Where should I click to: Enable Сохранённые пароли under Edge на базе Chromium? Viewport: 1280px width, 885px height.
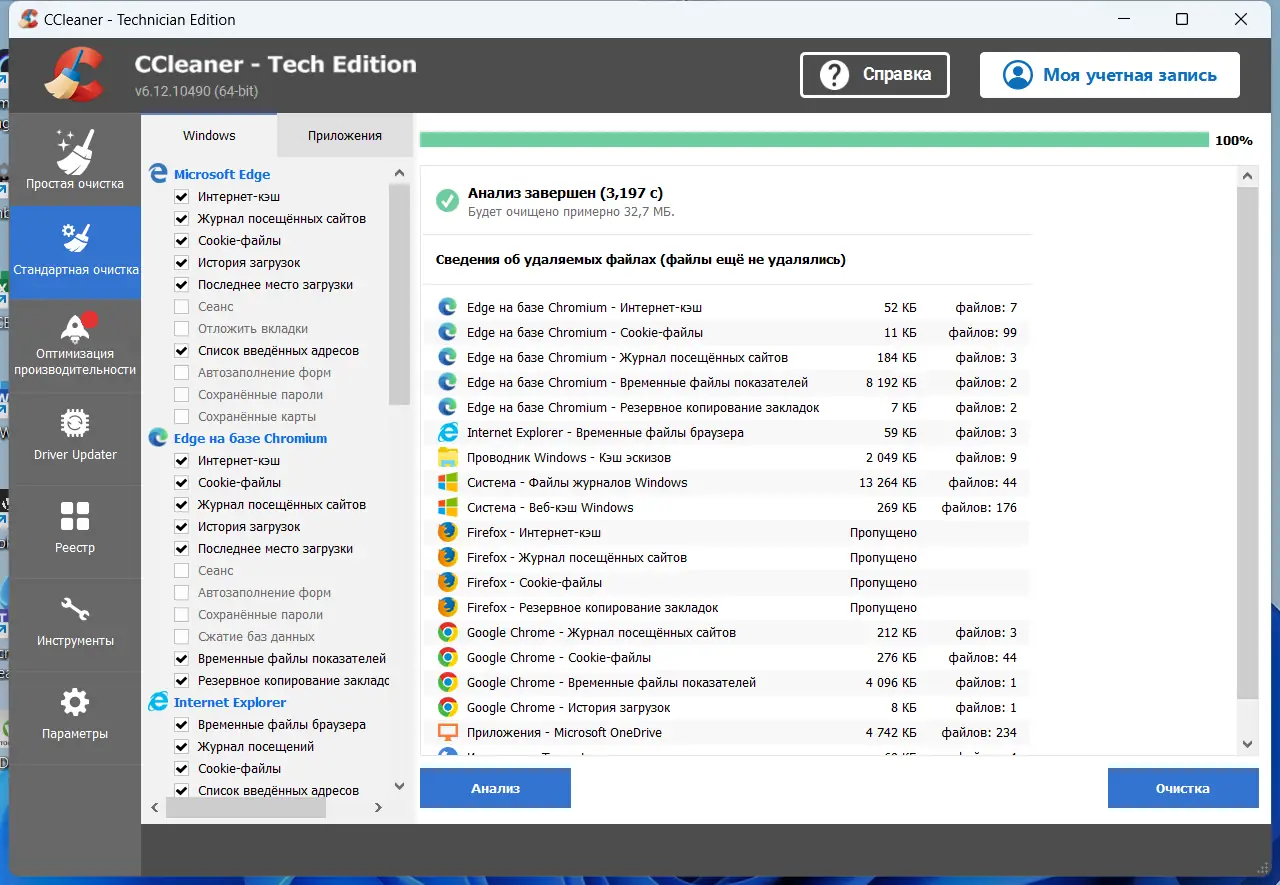click(181, 615)
